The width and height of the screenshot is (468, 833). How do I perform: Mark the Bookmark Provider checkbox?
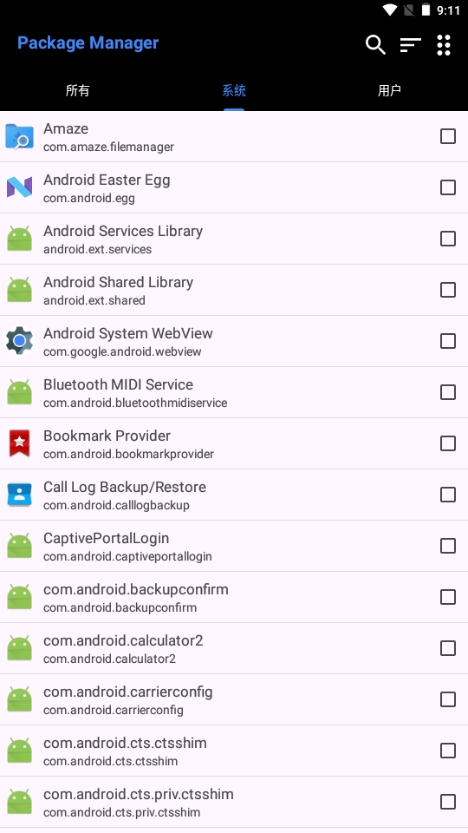(448, 444)
